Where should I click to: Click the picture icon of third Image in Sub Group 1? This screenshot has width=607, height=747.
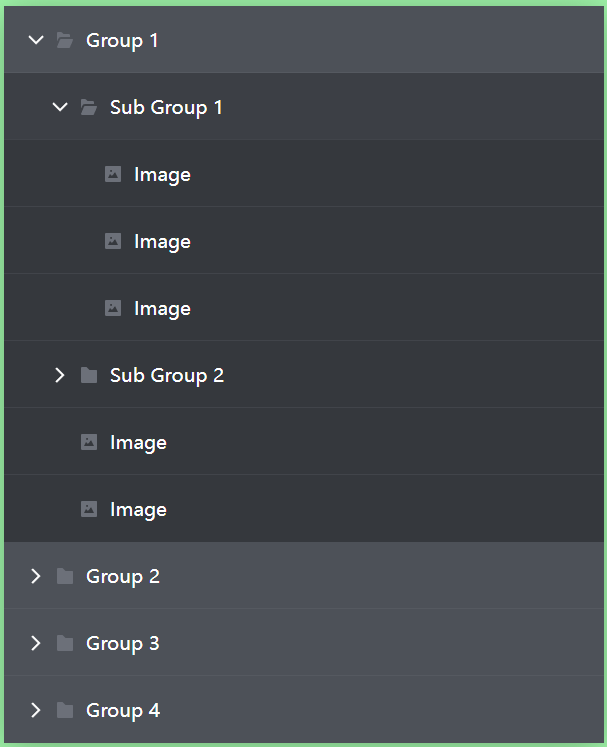[x=113, y=308]
